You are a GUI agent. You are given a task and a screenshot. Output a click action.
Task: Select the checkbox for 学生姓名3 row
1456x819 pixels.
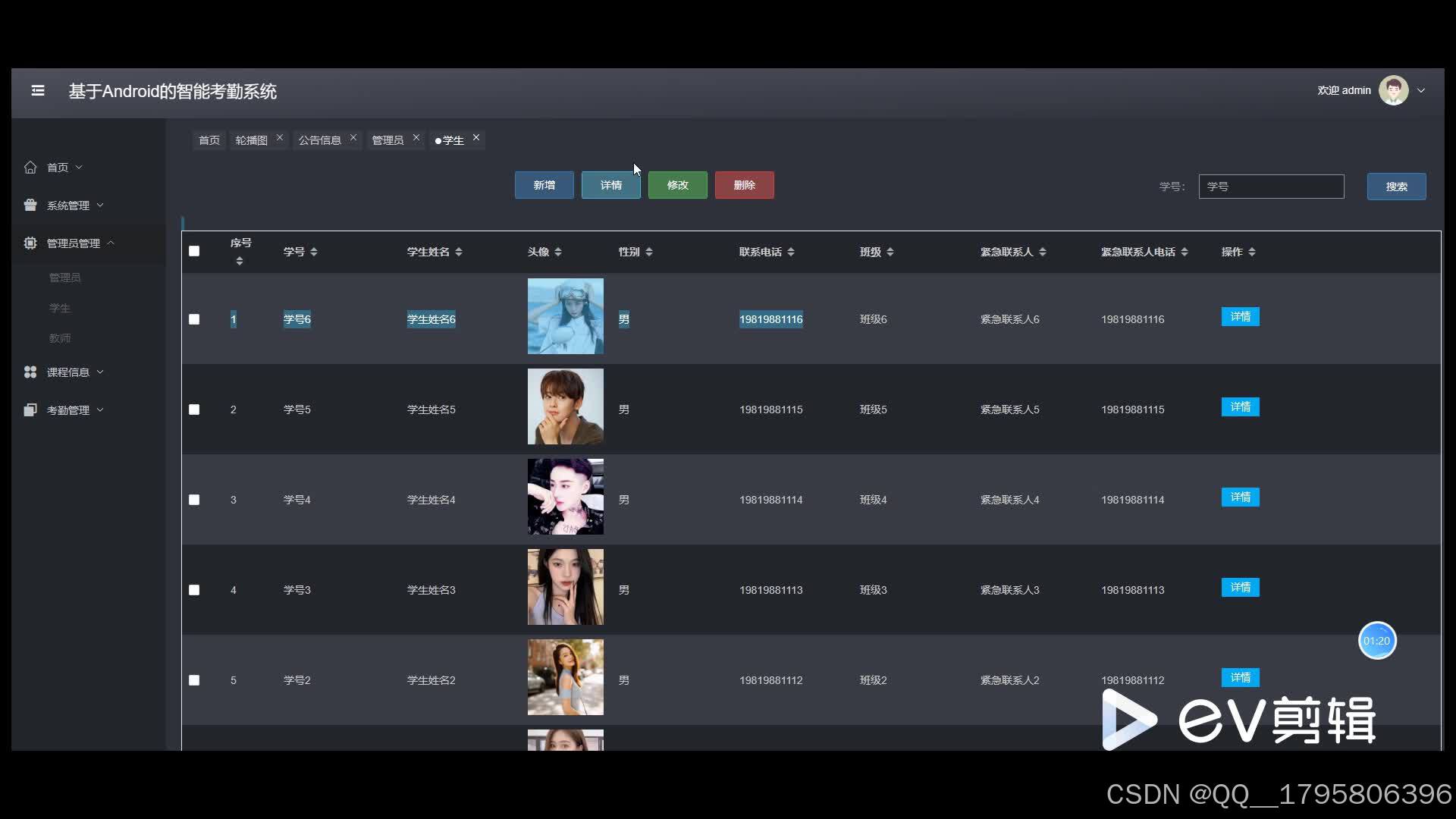[194, 590]
